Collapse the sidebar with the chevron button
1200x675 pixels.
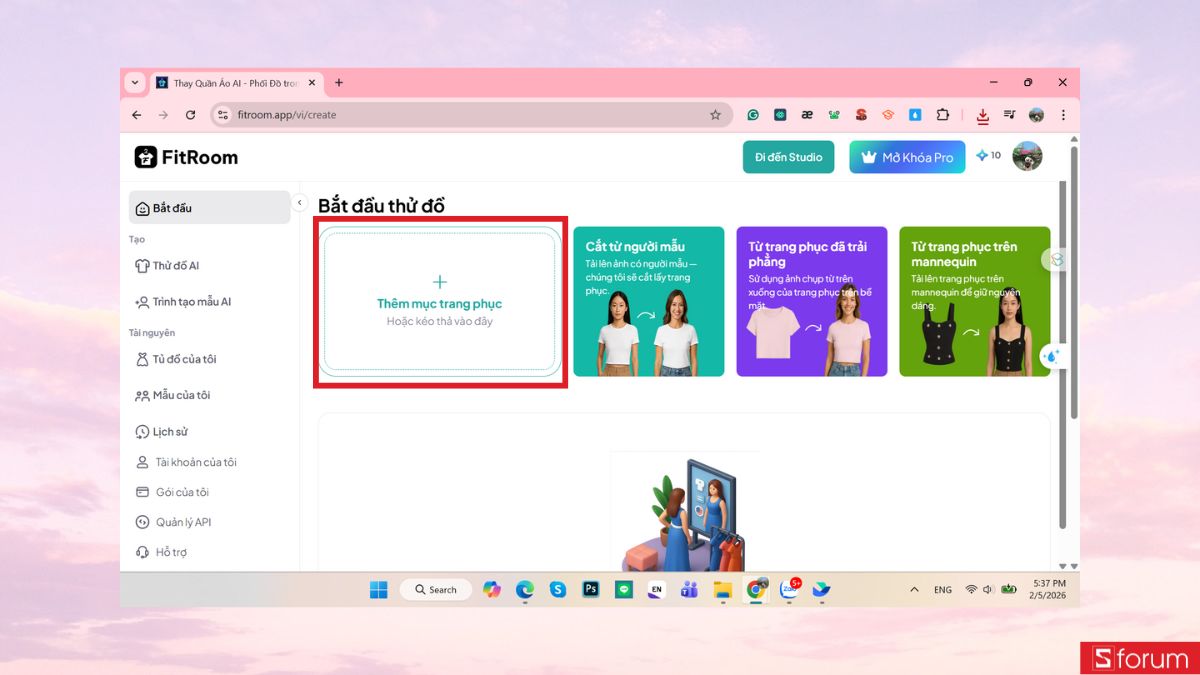tap(299, 203)
